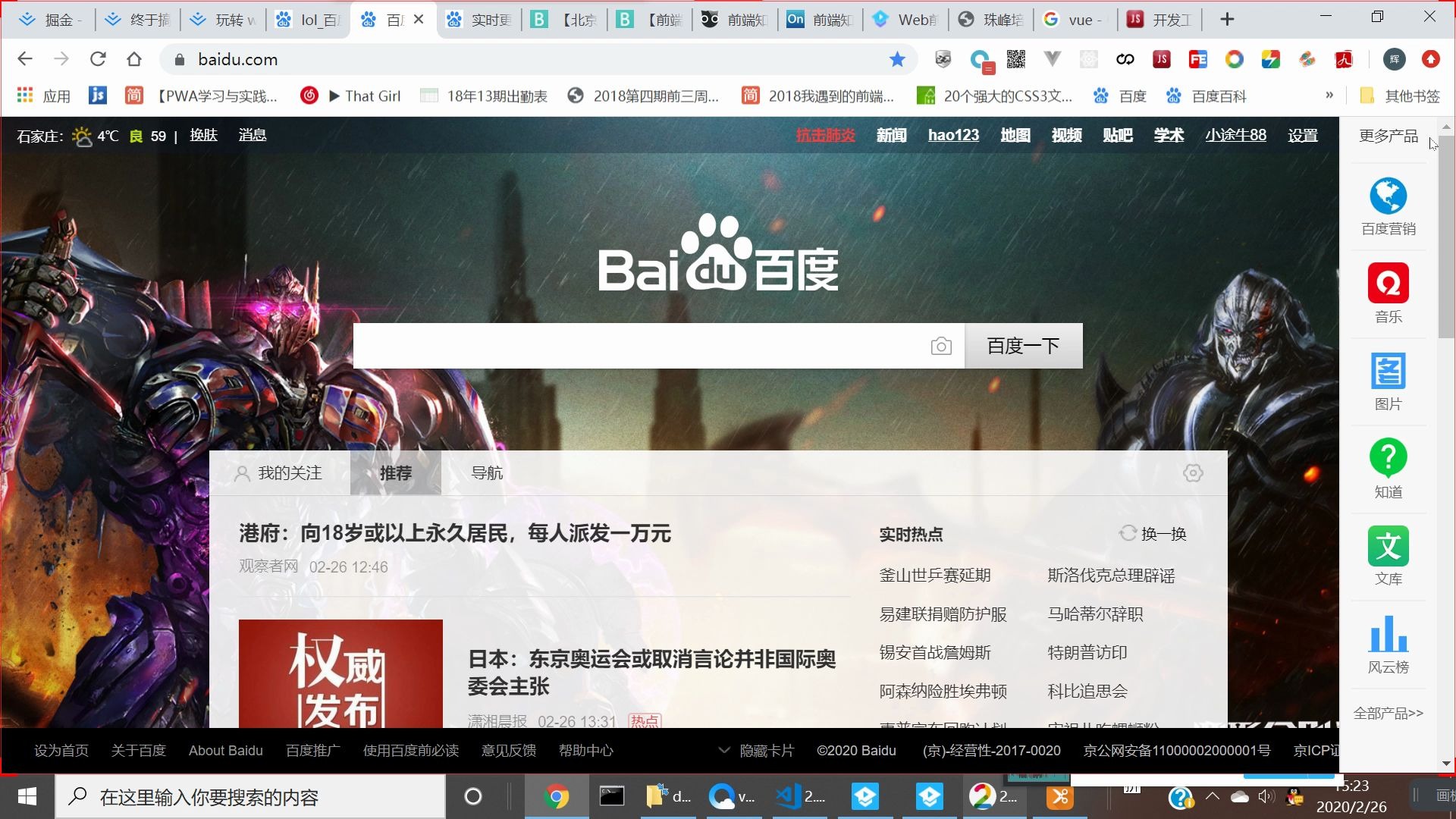The width and height of the screenshot is (1456, 819).
Task: Go to the browser home page
Action: coord(134,59)
